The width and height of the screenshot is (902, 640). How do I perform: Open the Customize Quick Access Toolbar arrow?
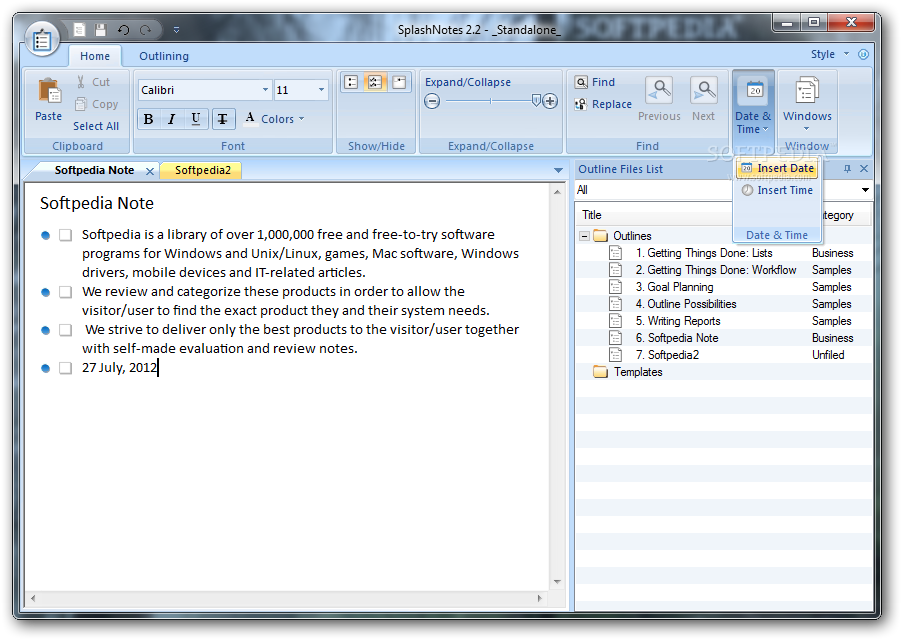(177, 29)
